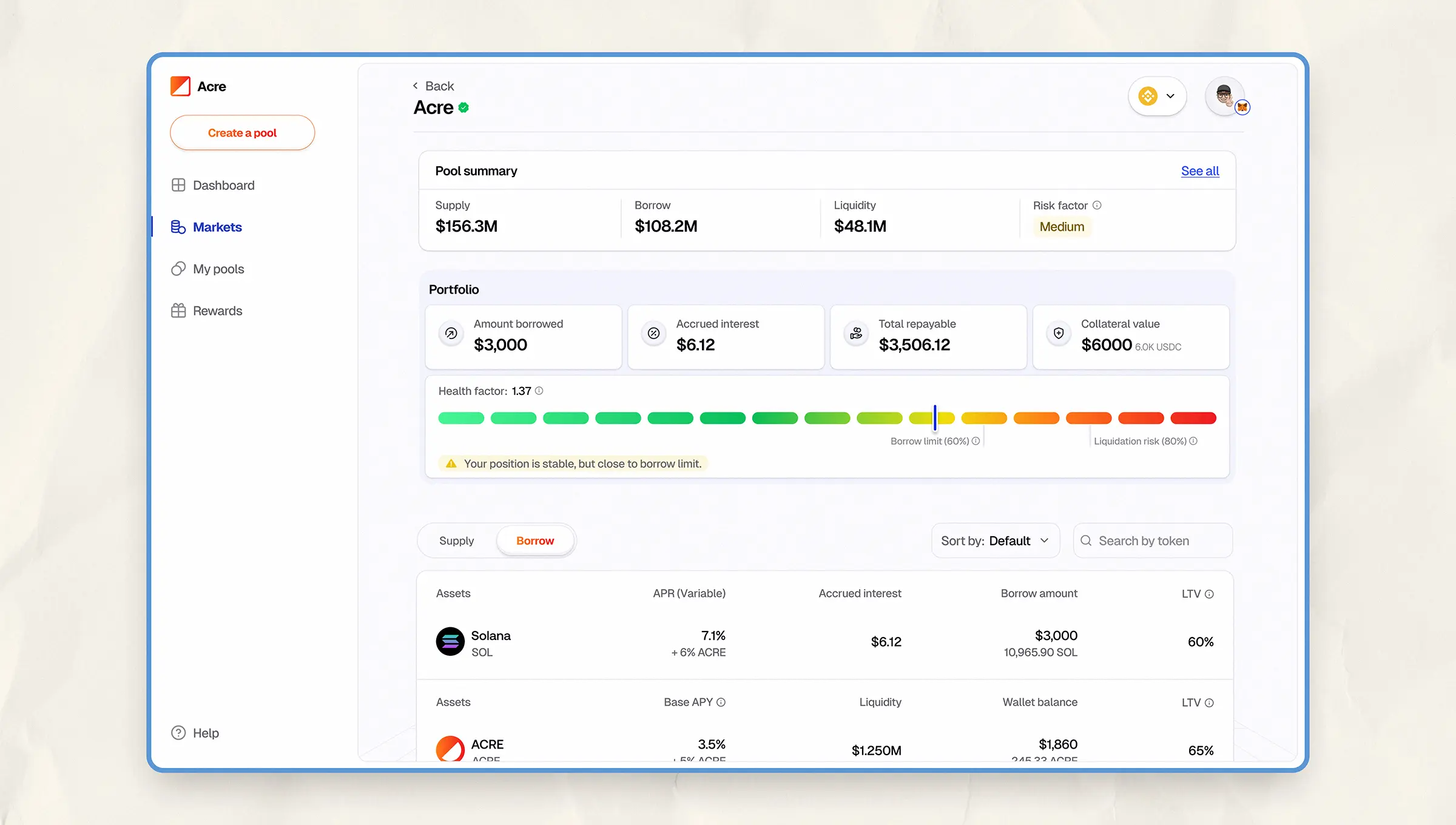
Task: Expand the network selector chevron
Action: 1170,96
